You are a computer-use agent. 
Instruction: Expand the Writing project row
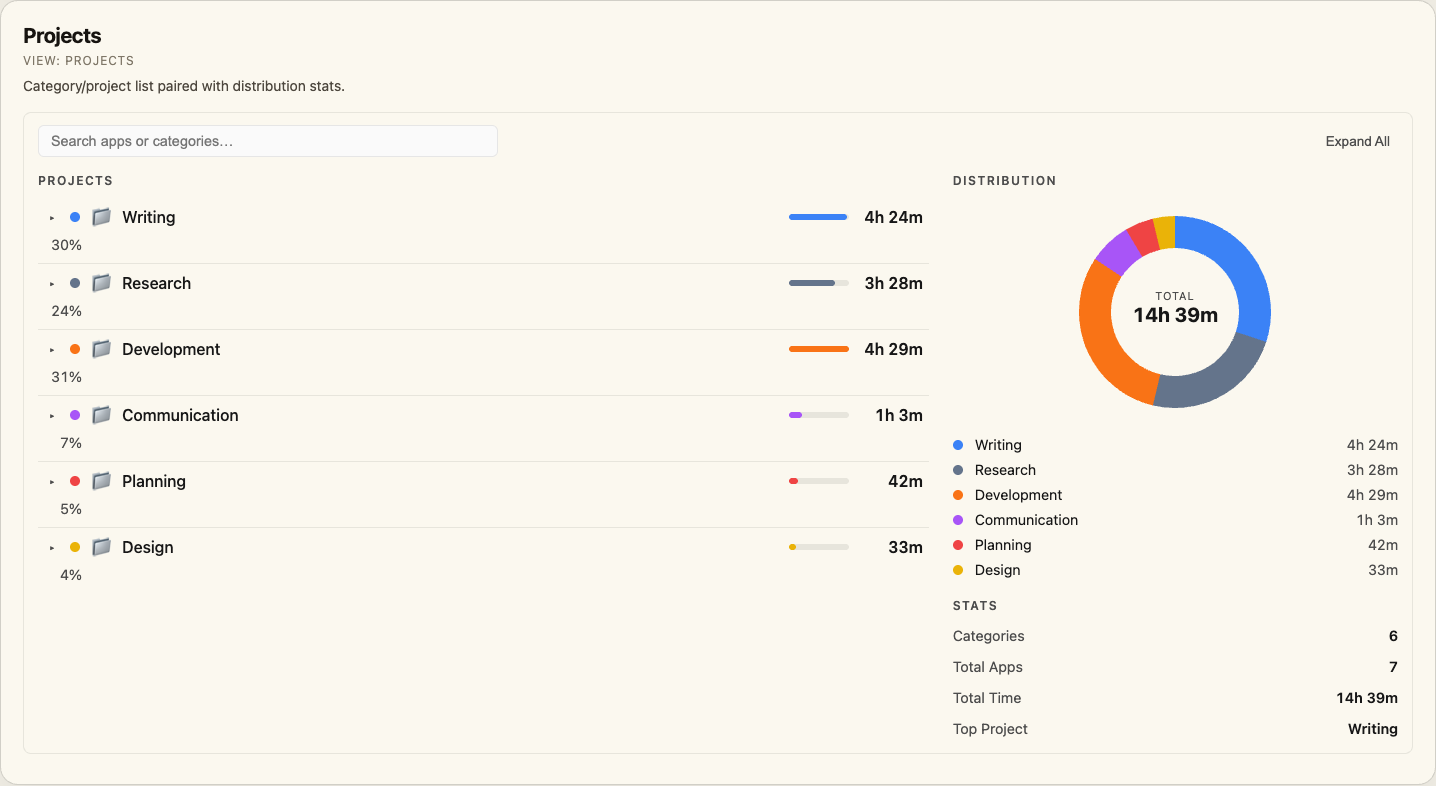(x=52, y=217)
